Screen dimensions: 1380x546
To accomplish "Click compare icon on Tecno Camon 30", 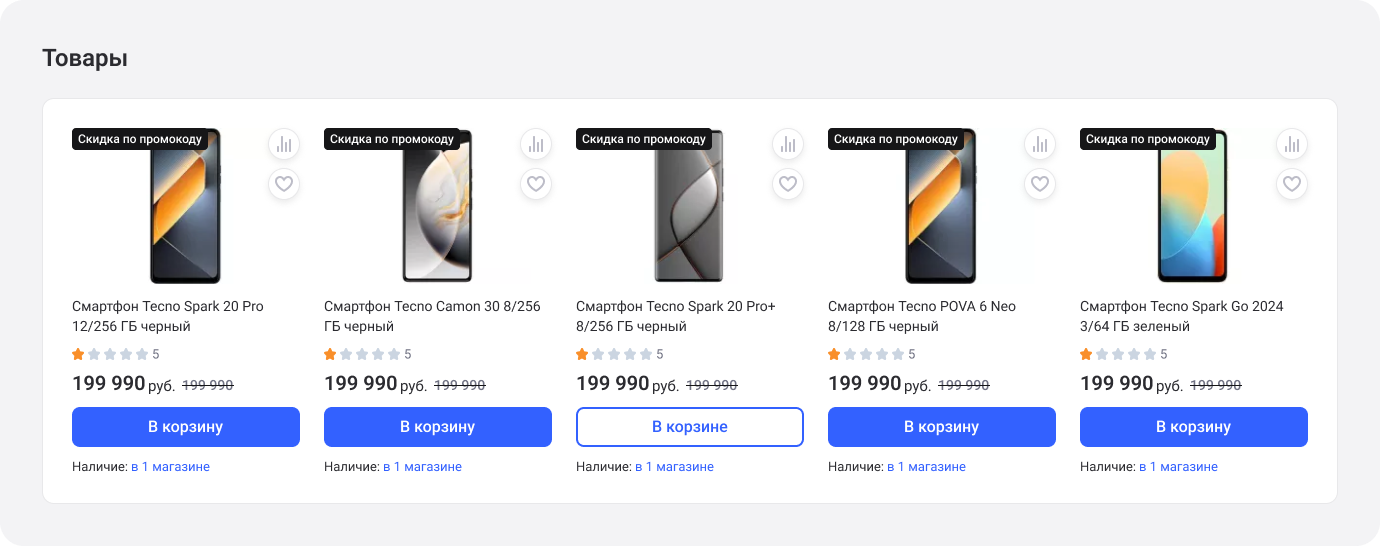I will [x=536, y=144].
